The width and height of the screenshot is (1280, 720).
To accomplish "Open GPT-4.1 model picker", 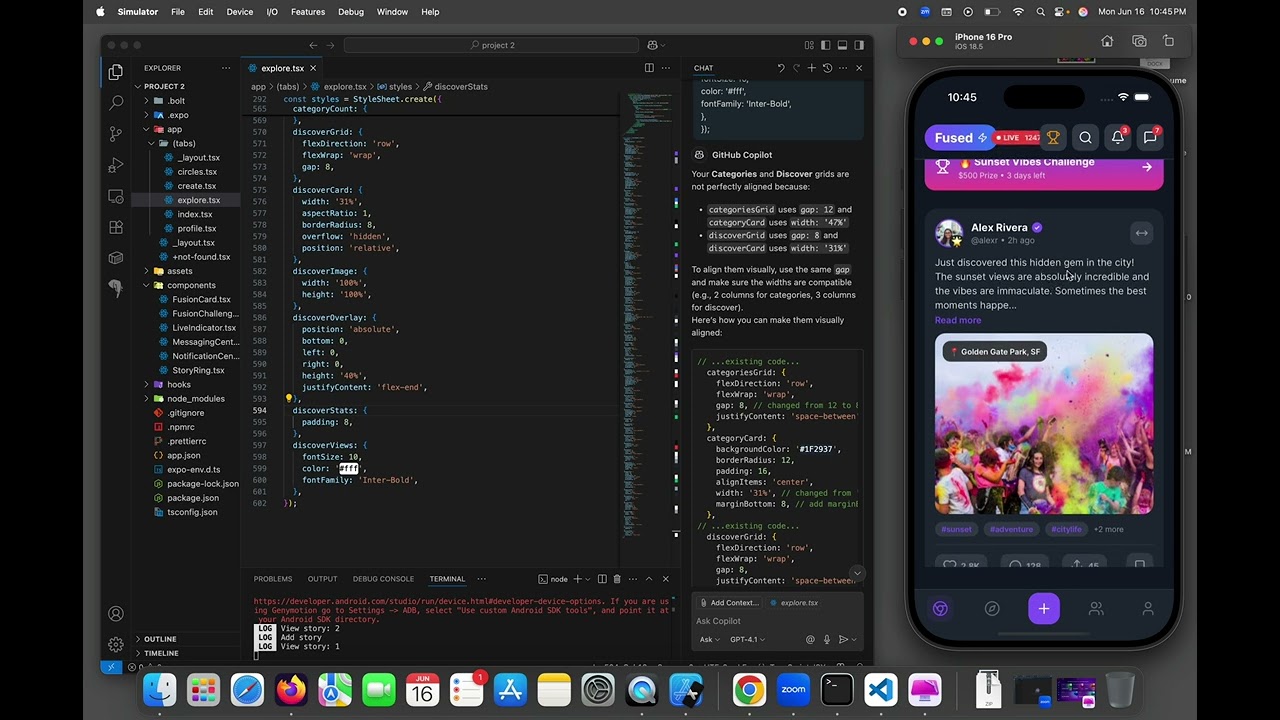I will point(747,639).
